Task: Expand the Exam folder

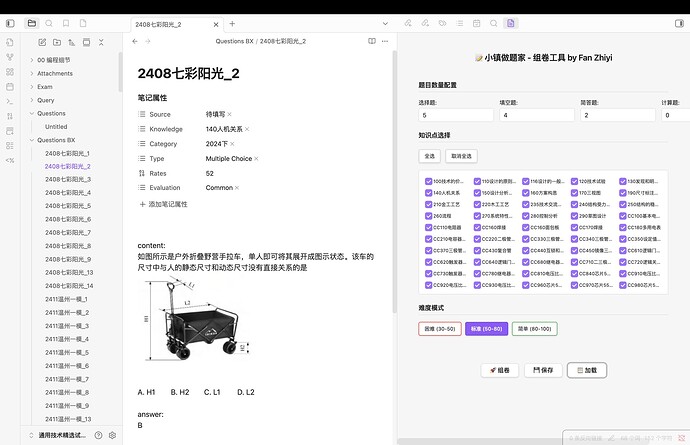Action: 31,87
